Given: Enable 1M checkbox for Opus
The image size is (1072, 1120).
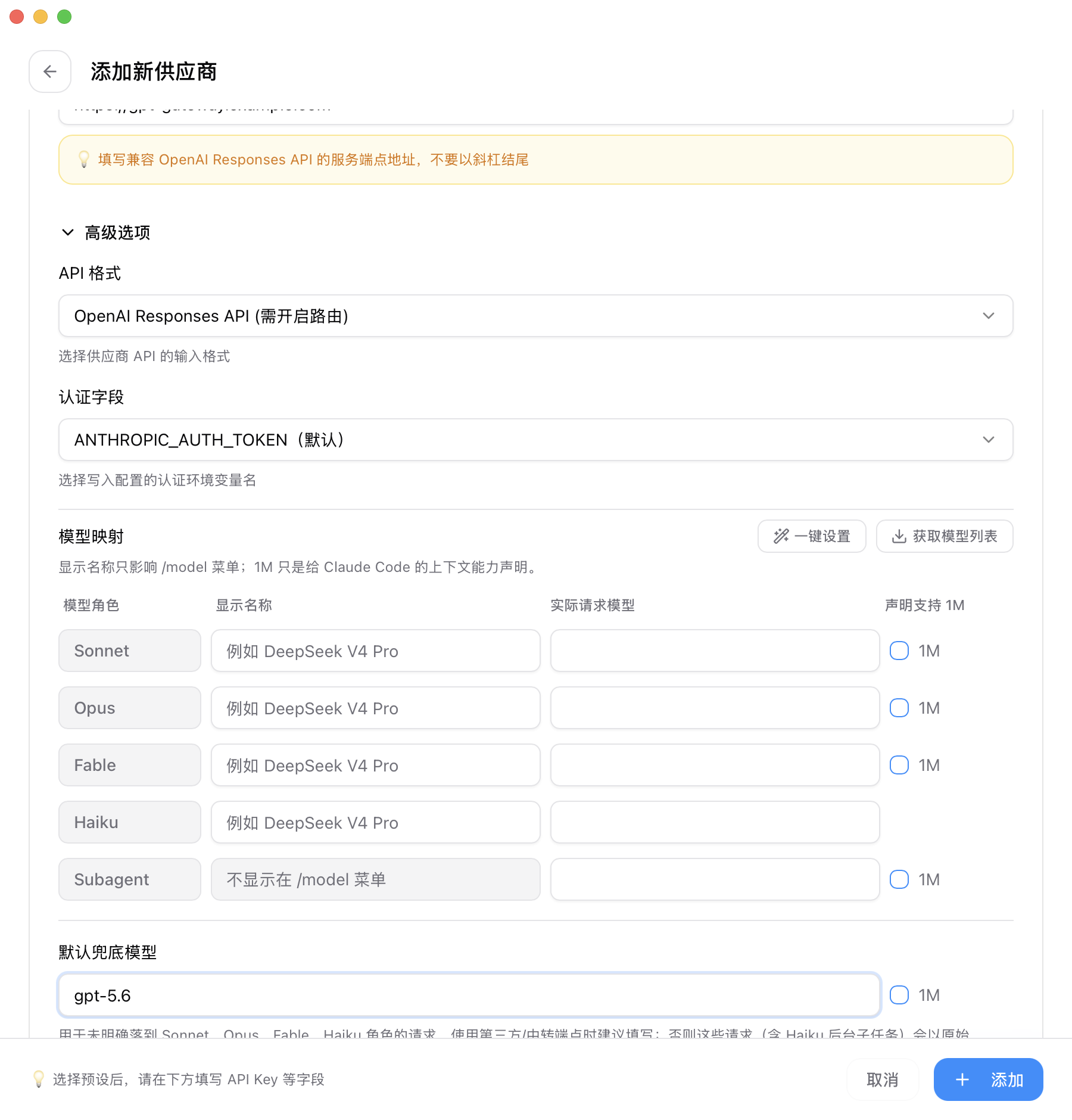Looking at the screenshot, I should coord(899,708).
